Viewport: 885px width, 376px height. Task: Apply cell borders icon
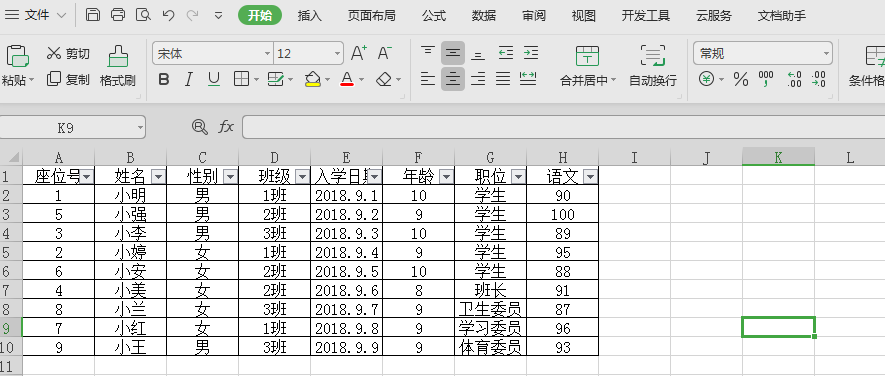[x=242, y=79]
